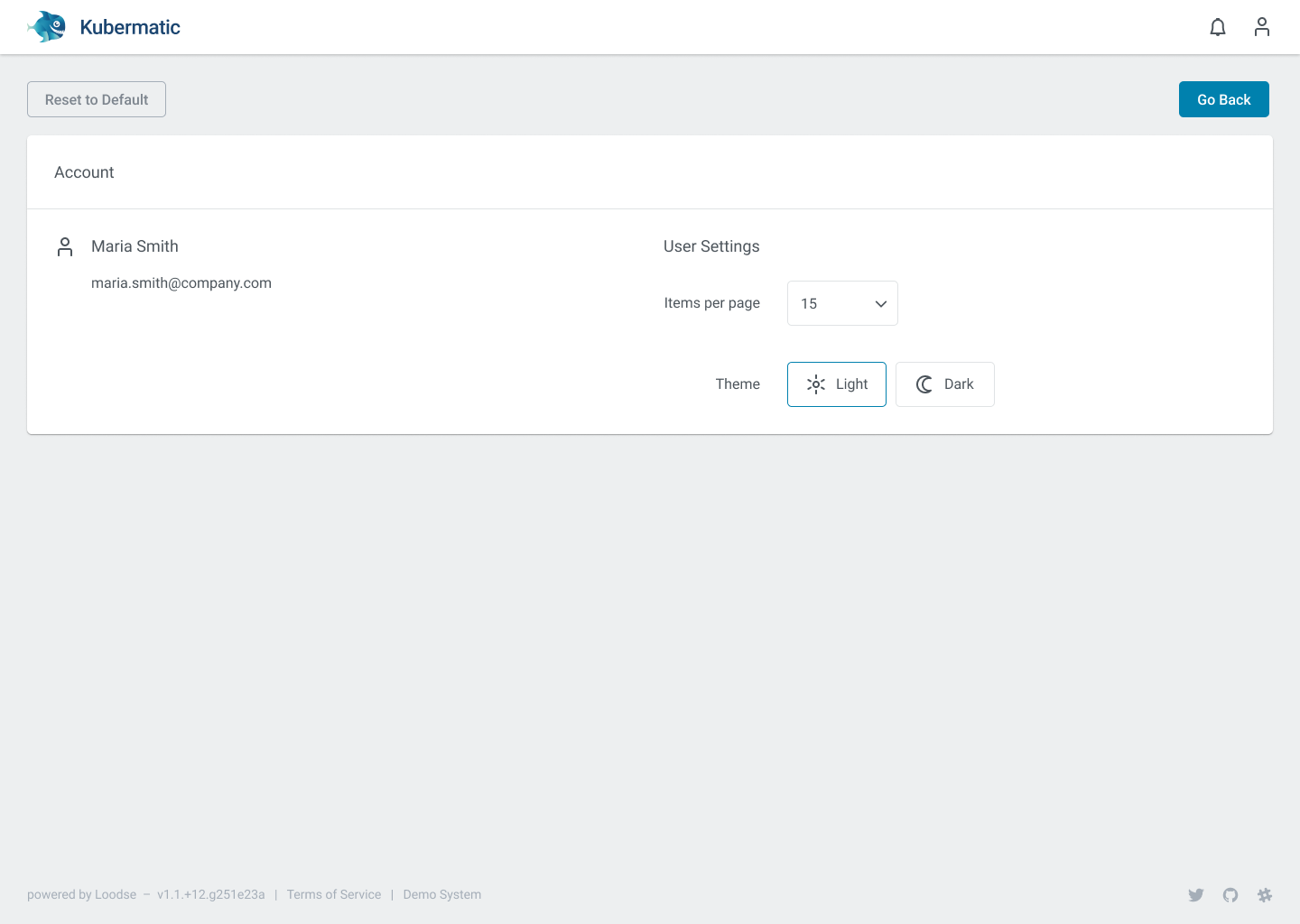The height and width of the screenshot is (924, 1300).
Task: Select the Light theme
Action: point(836,383)
